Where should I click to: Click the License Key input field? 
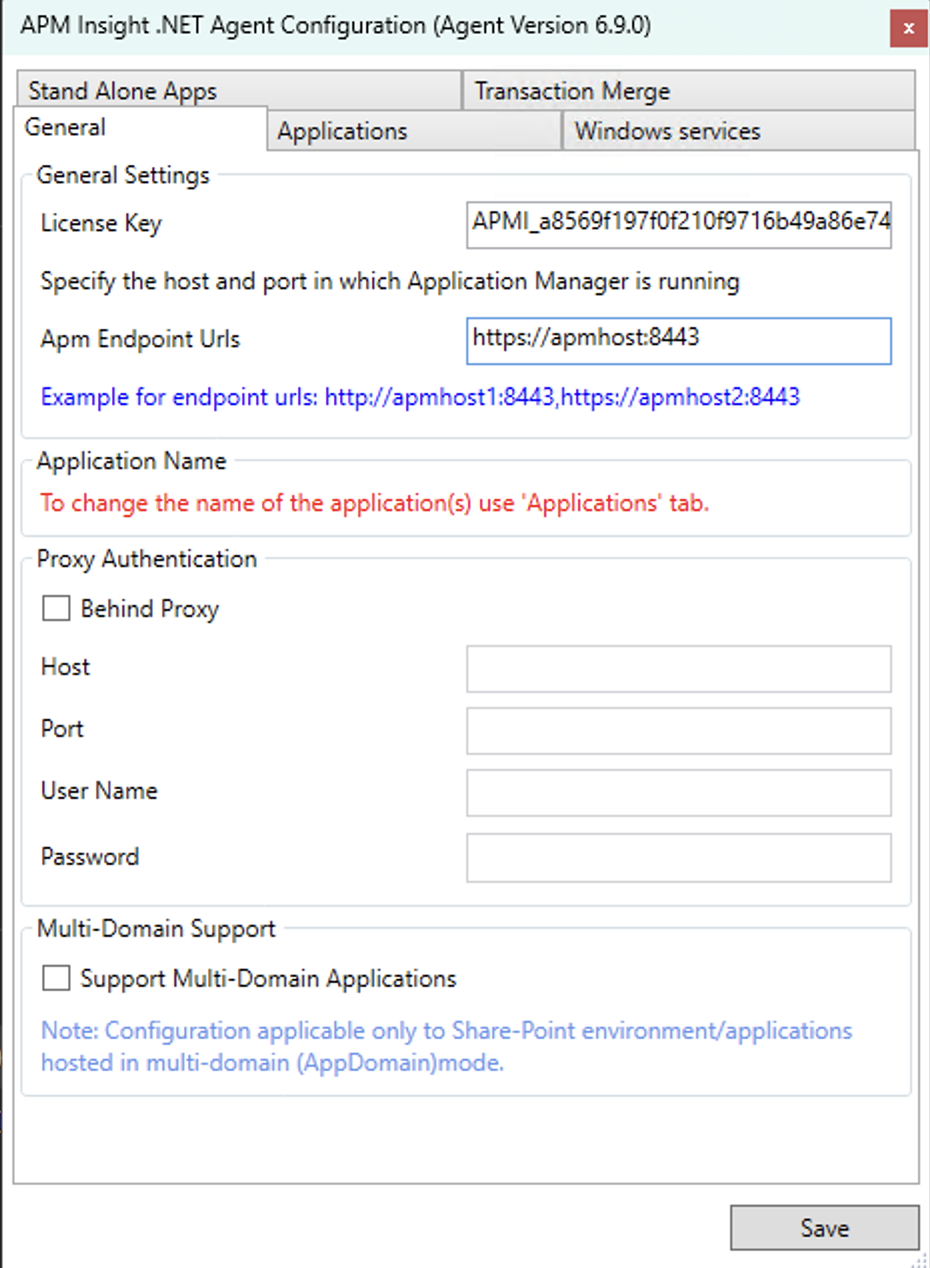pyautogui.click(x=678, y=223)
